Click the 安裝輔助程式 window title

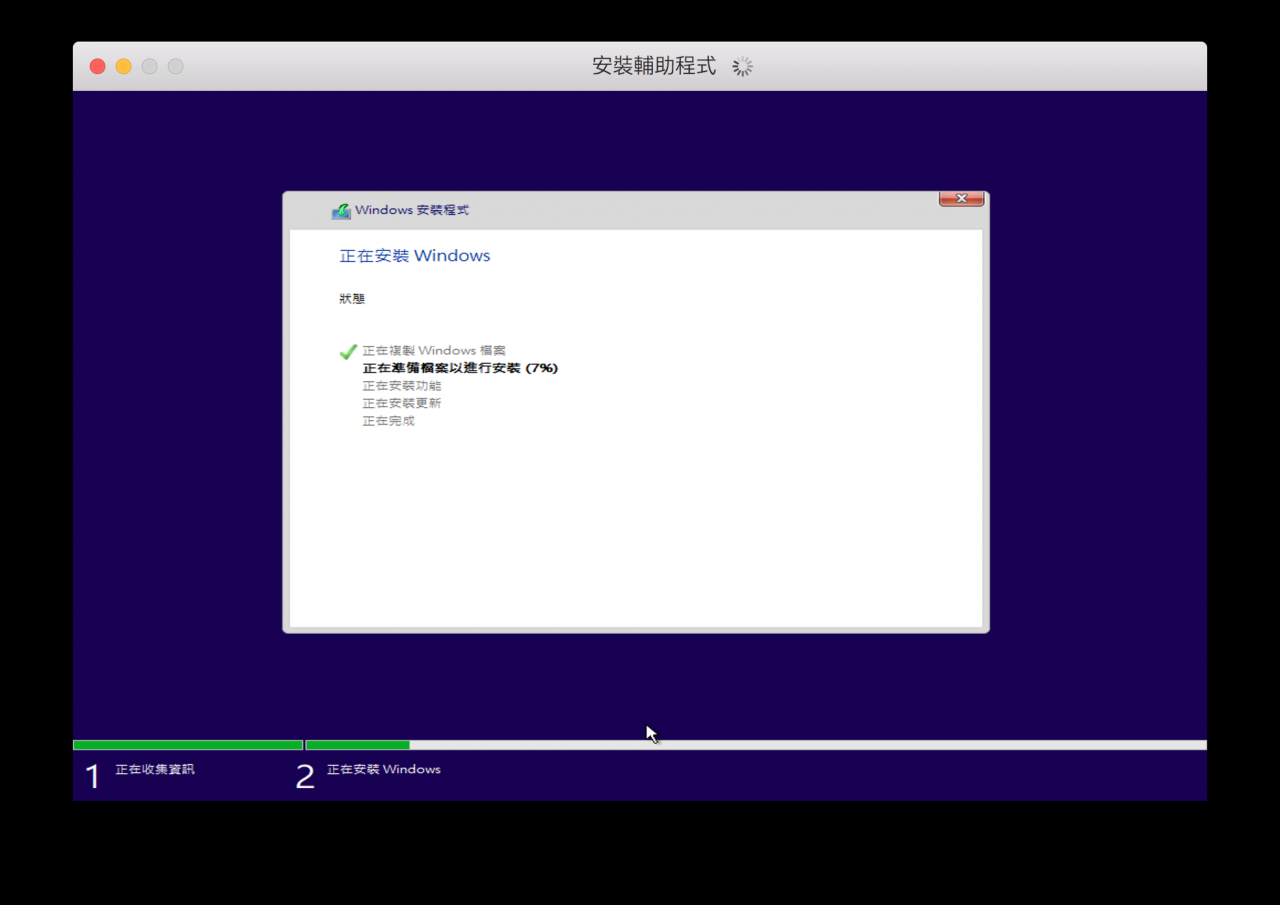pyautogui.click(x=654, y=66)
